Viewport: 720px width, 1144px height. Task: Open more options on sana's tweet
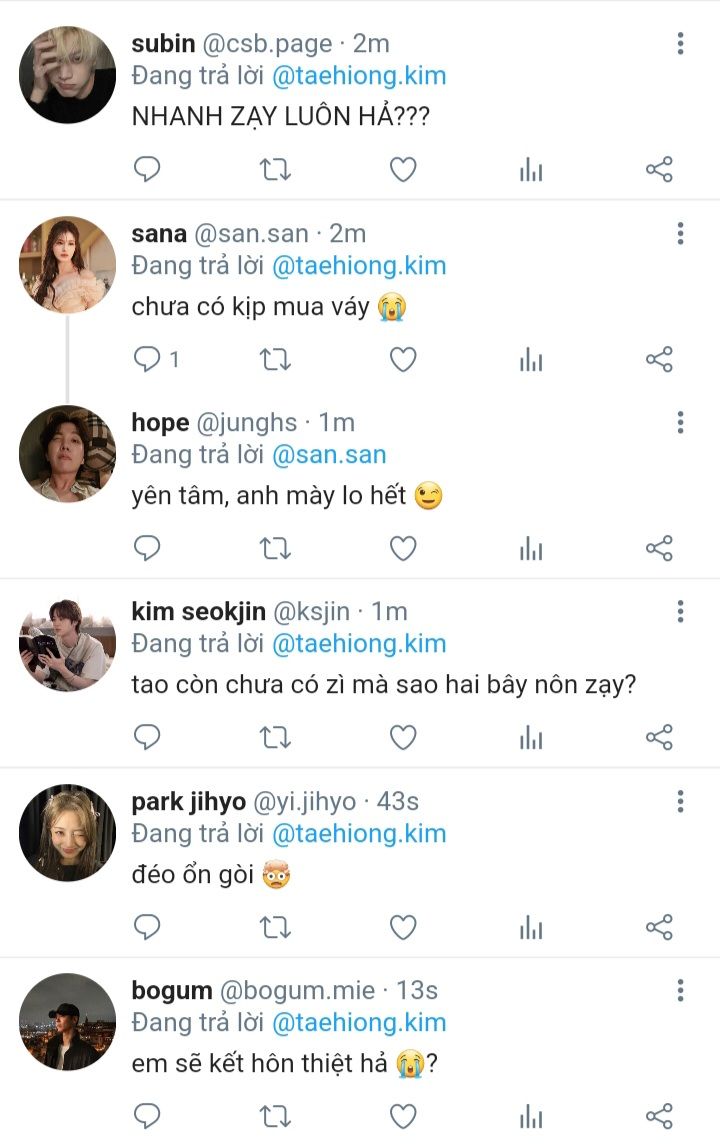pyautogui.click(x=680, y=234)
